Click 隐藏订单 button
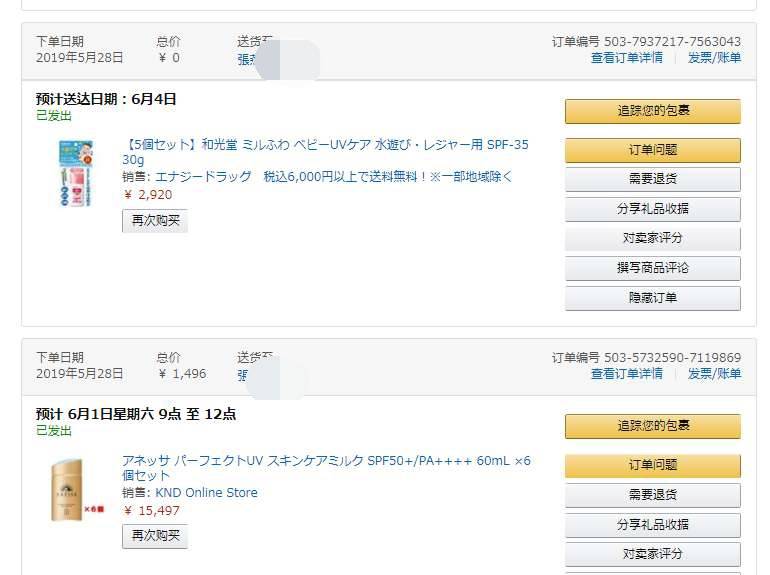Viewport: 770px width, 575px height. click(x=653, y=298)
